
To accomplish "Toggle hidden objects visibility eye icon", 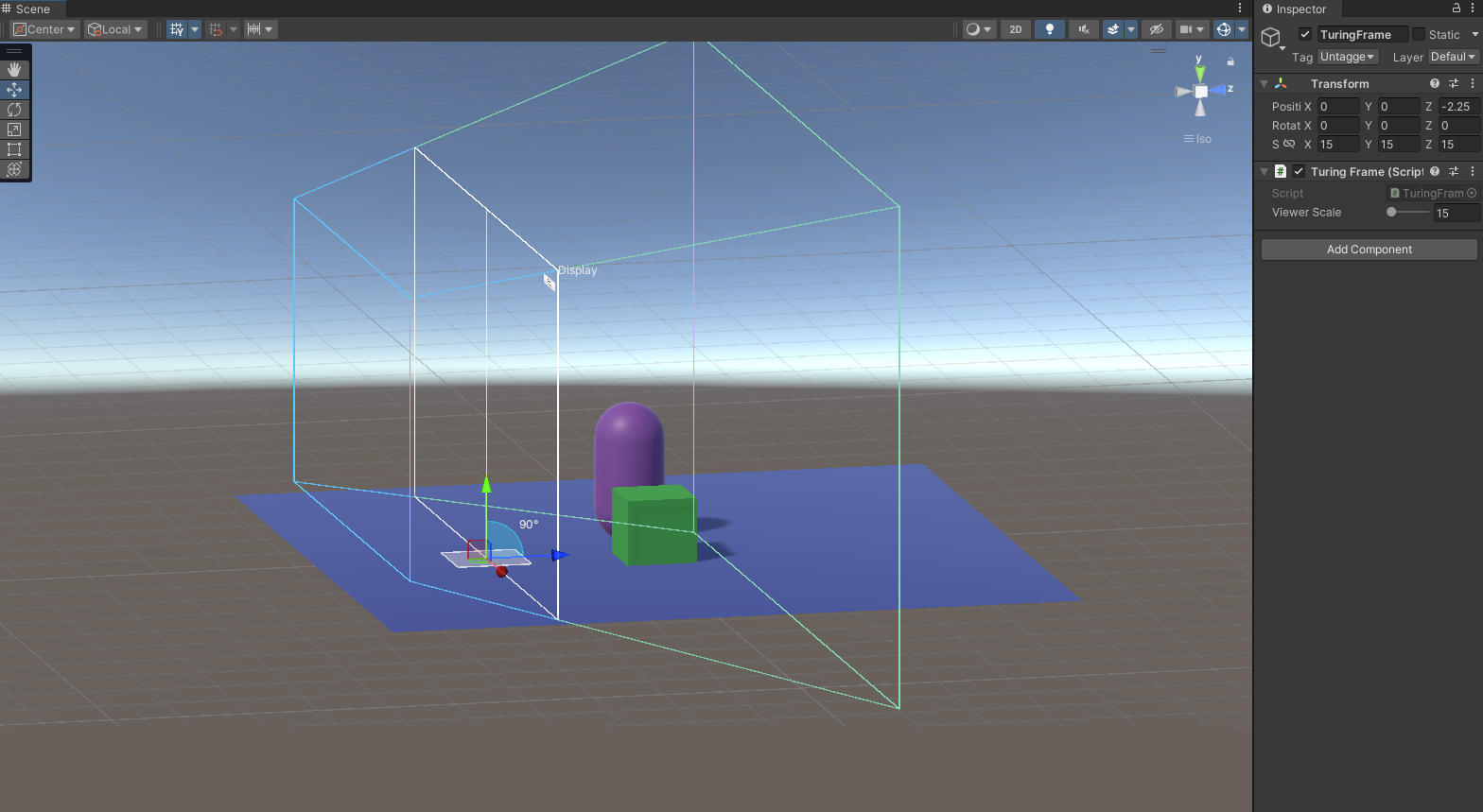I will pos(1156,29).
